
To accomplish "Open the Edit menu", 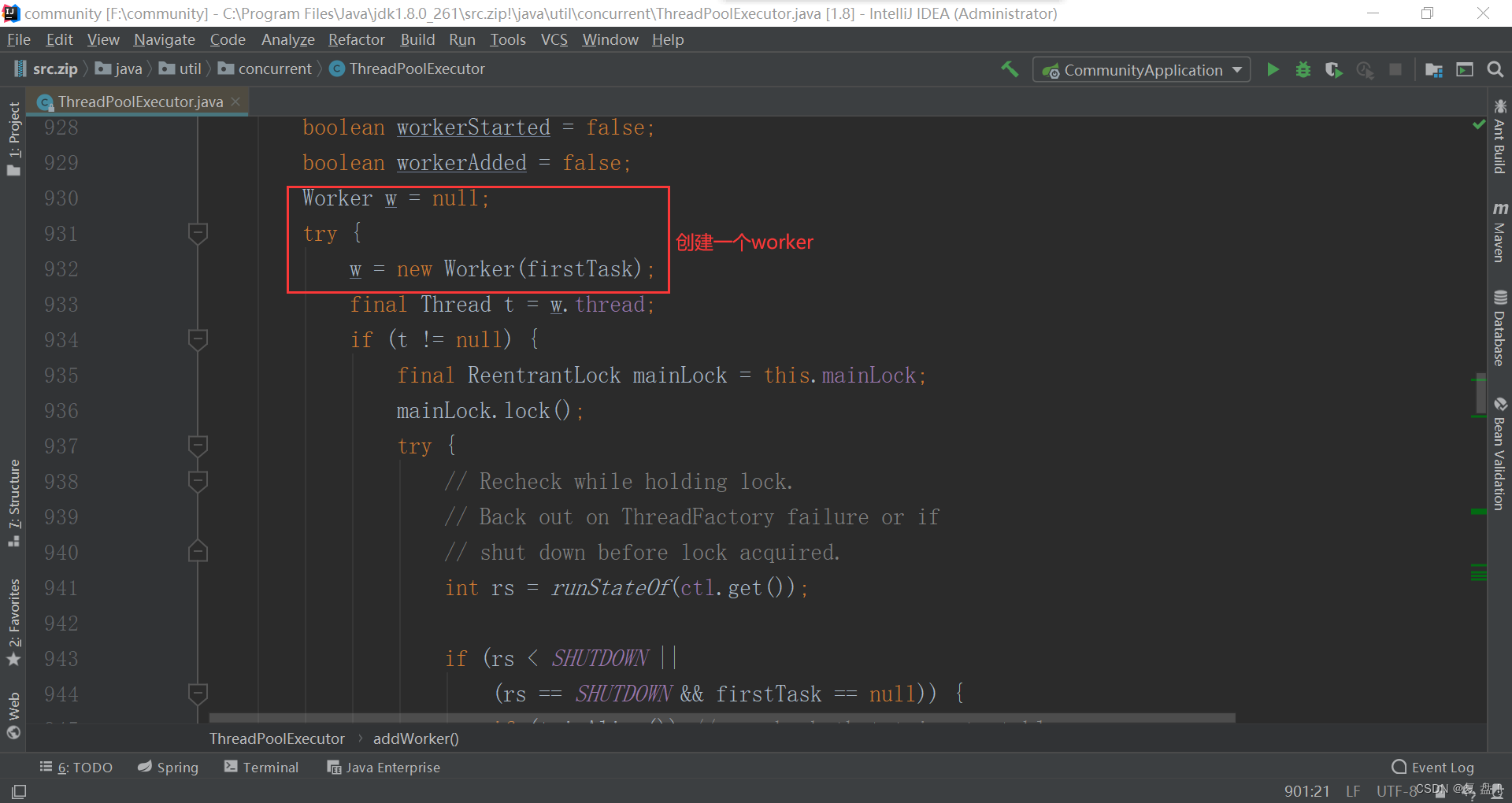I will (59, 39).
